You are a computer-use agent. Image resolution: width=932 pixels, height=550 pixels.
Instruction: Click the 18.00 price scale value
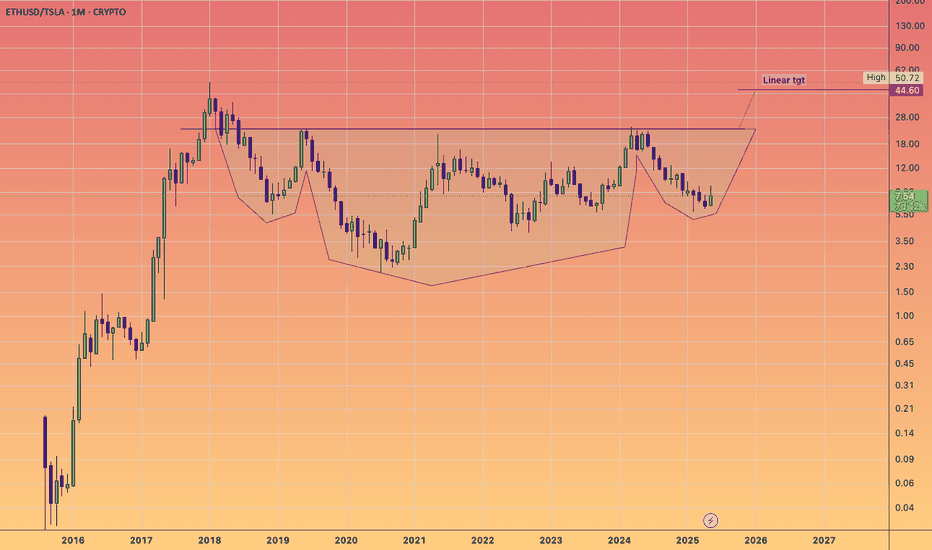click(x=907, y=144)
